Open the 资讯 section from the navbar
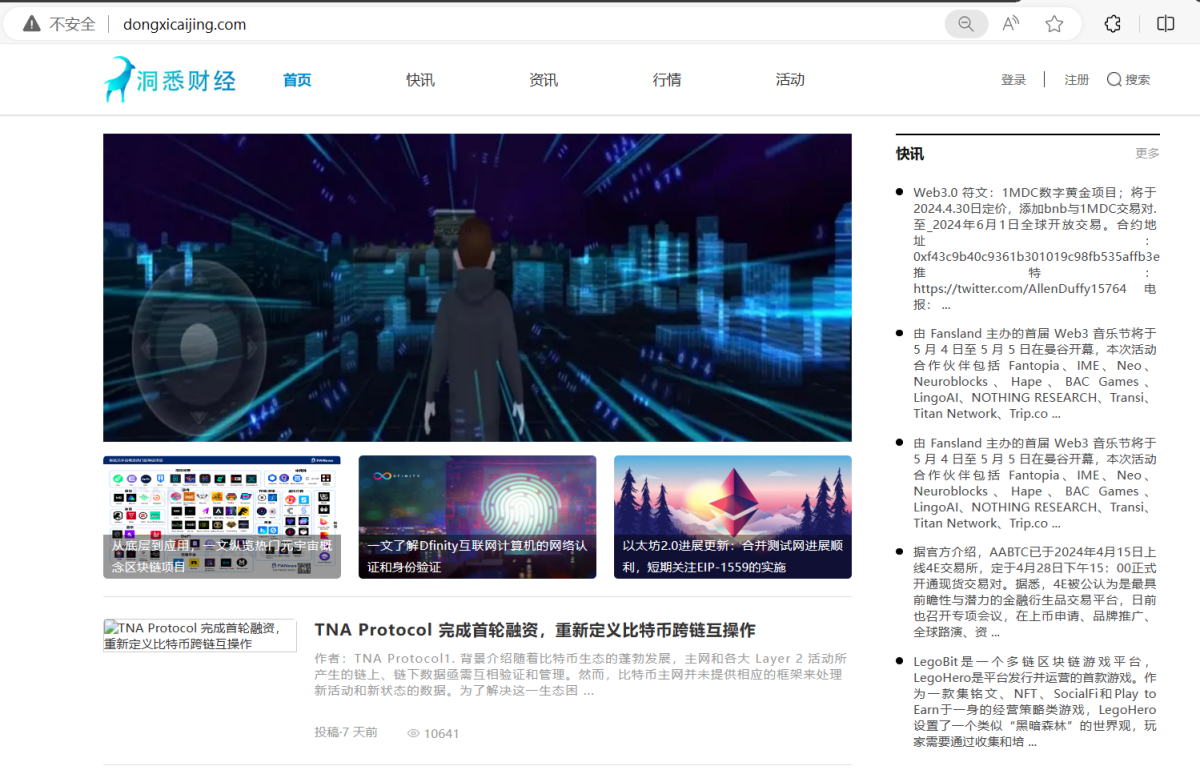This screenshot has height=770, width=1200. coord(543,79)
